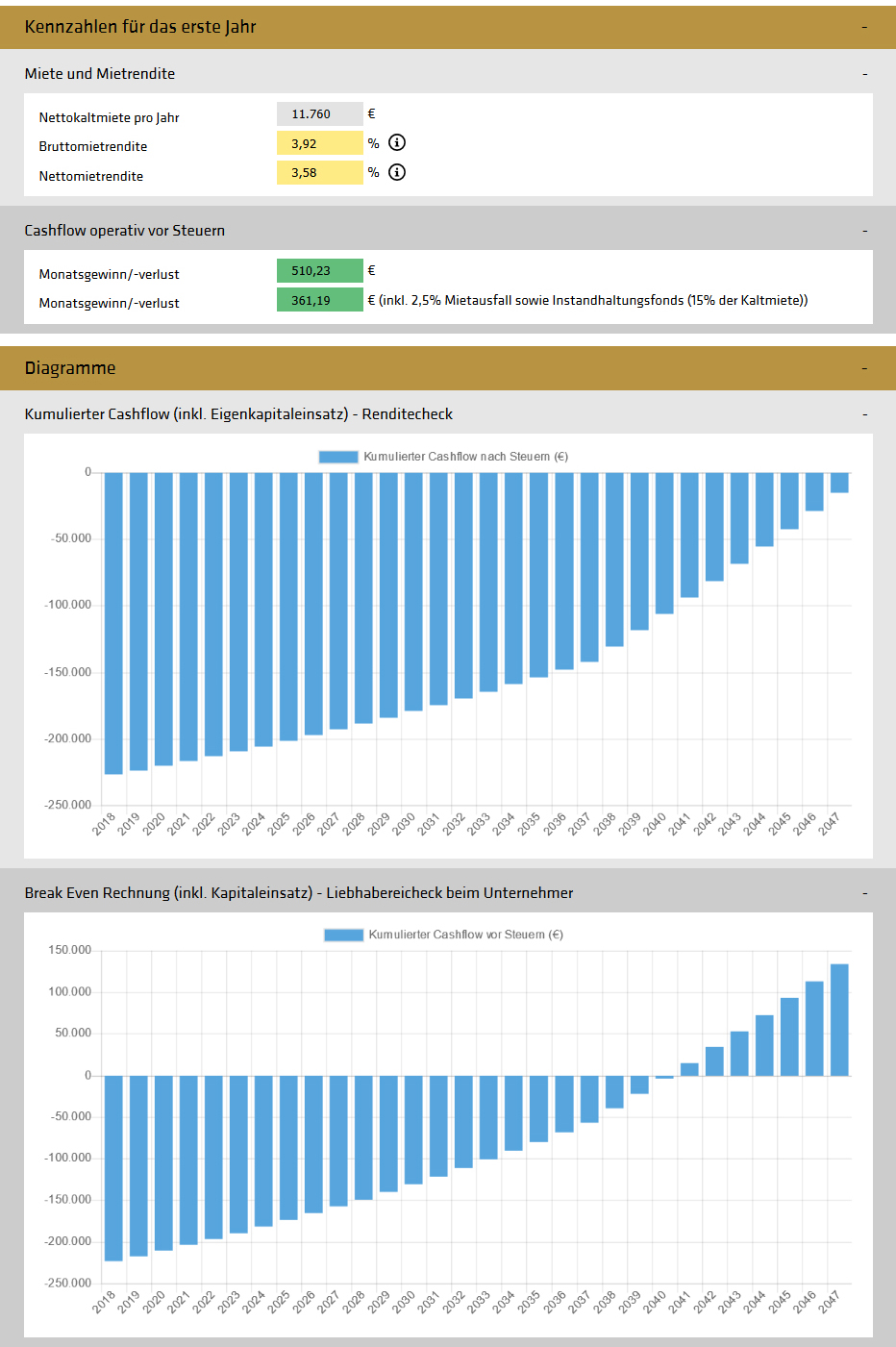Open the info icon next to Nettomietrendite
This screenshot has height=1347, width=896.
coord(397,172)
